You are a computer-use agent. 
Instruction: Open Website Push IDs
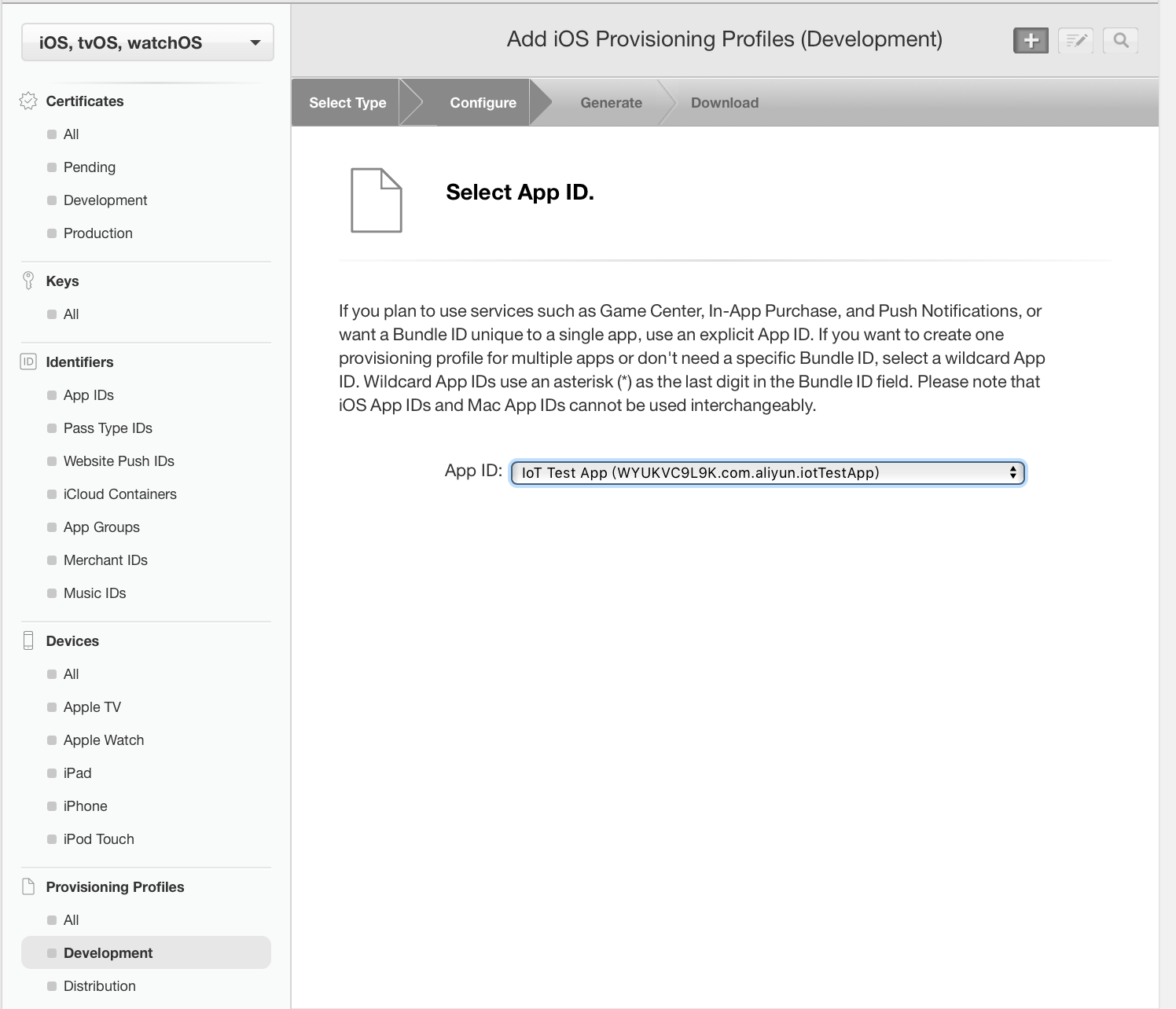tap(119, 461)
